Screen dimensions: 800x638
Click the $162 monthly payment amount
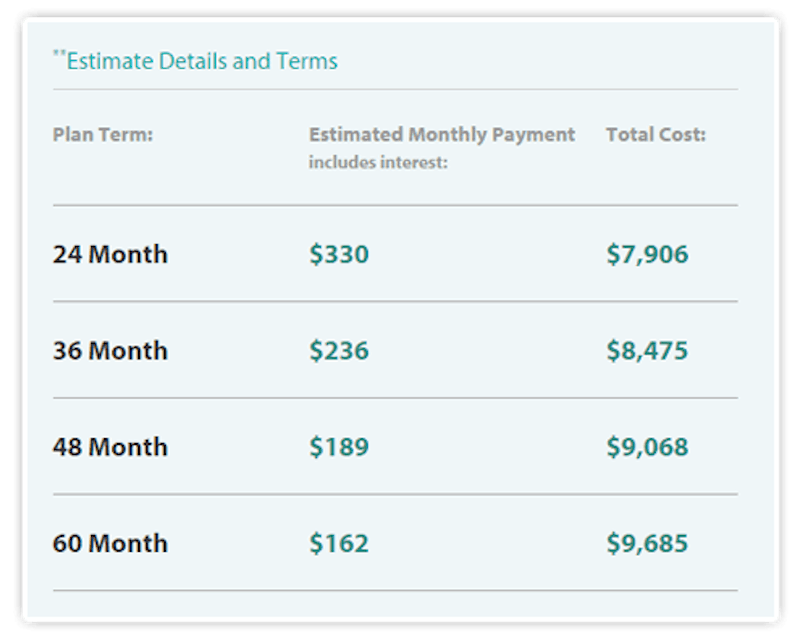(x=339, y=544)
